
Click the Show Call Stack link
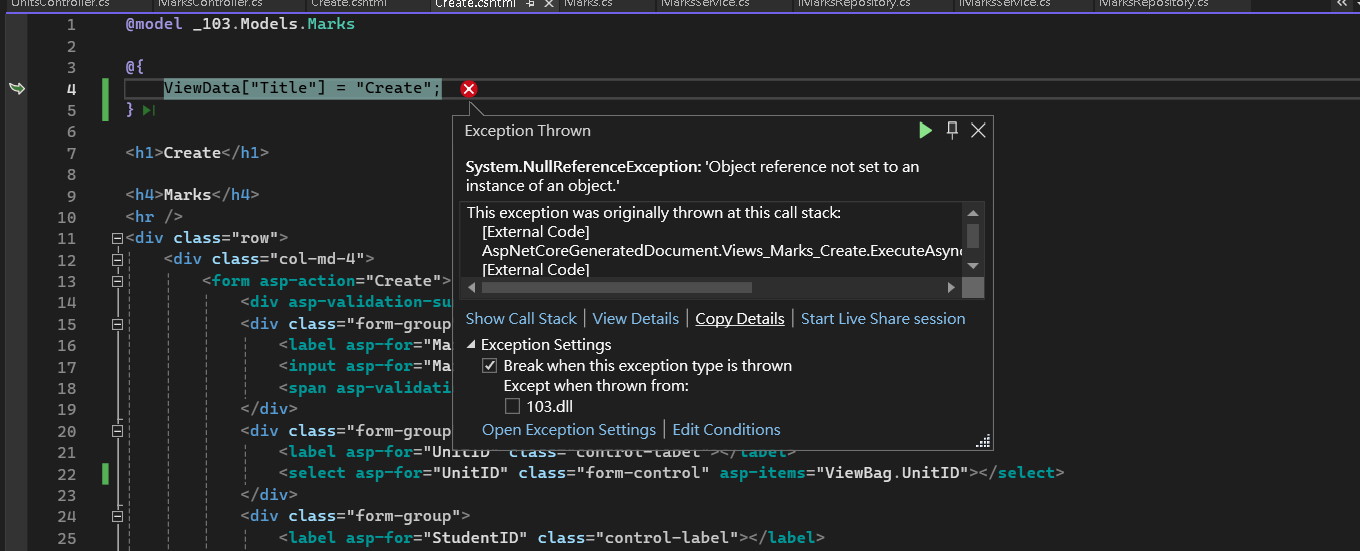point(521,319)
